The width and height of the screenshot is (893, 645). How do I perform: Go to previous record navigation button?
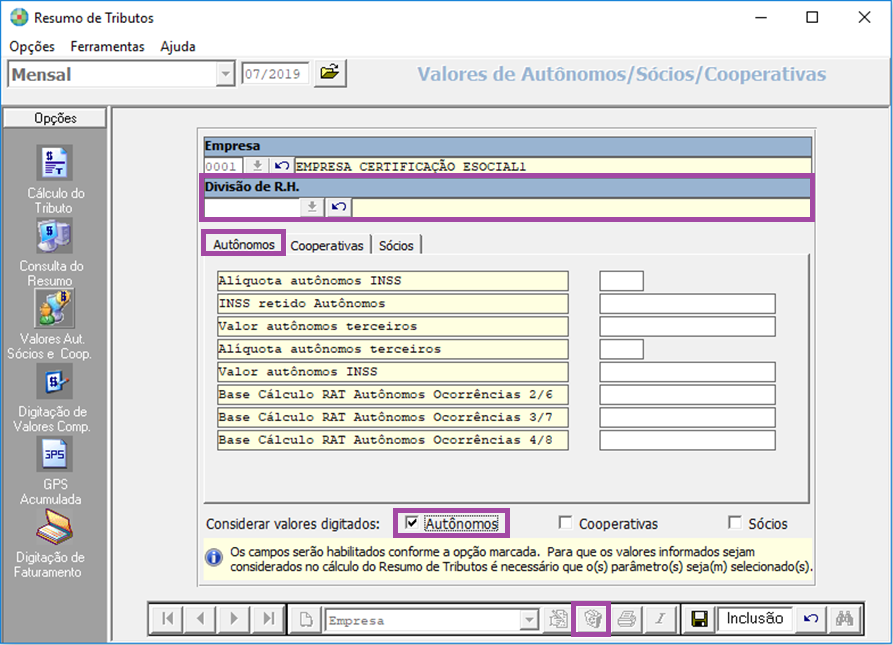click(200, 618)
